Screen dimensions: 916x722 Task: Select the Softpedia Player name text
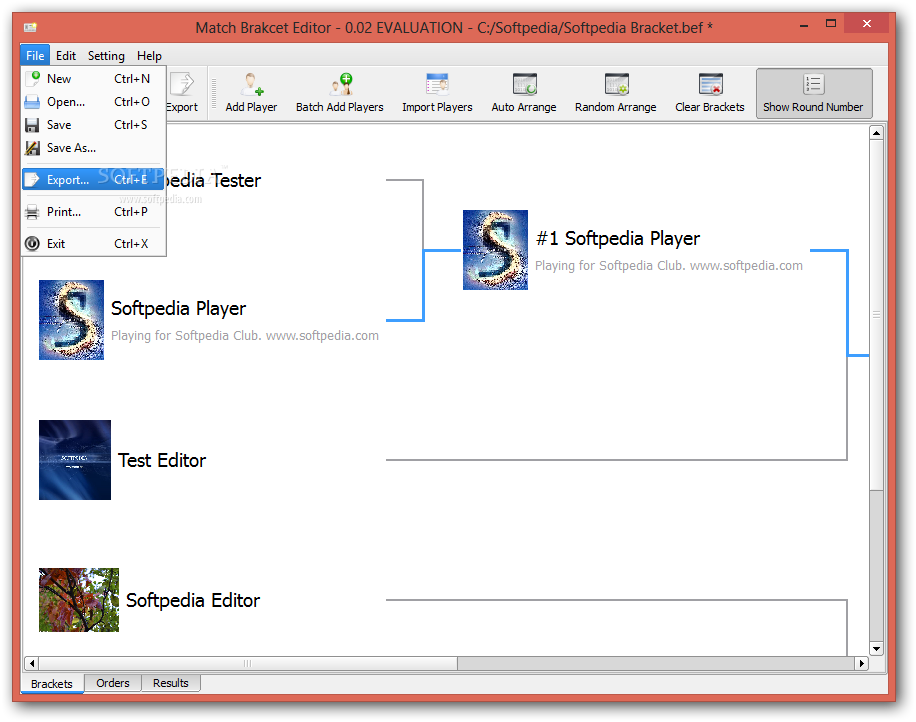coord(178,308)
